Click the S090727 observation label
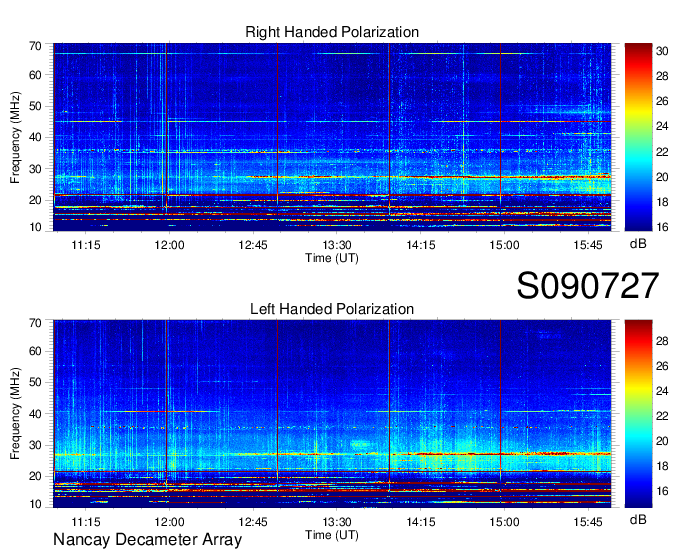Screen dimensions: 680x552 (x=588, y=286)
